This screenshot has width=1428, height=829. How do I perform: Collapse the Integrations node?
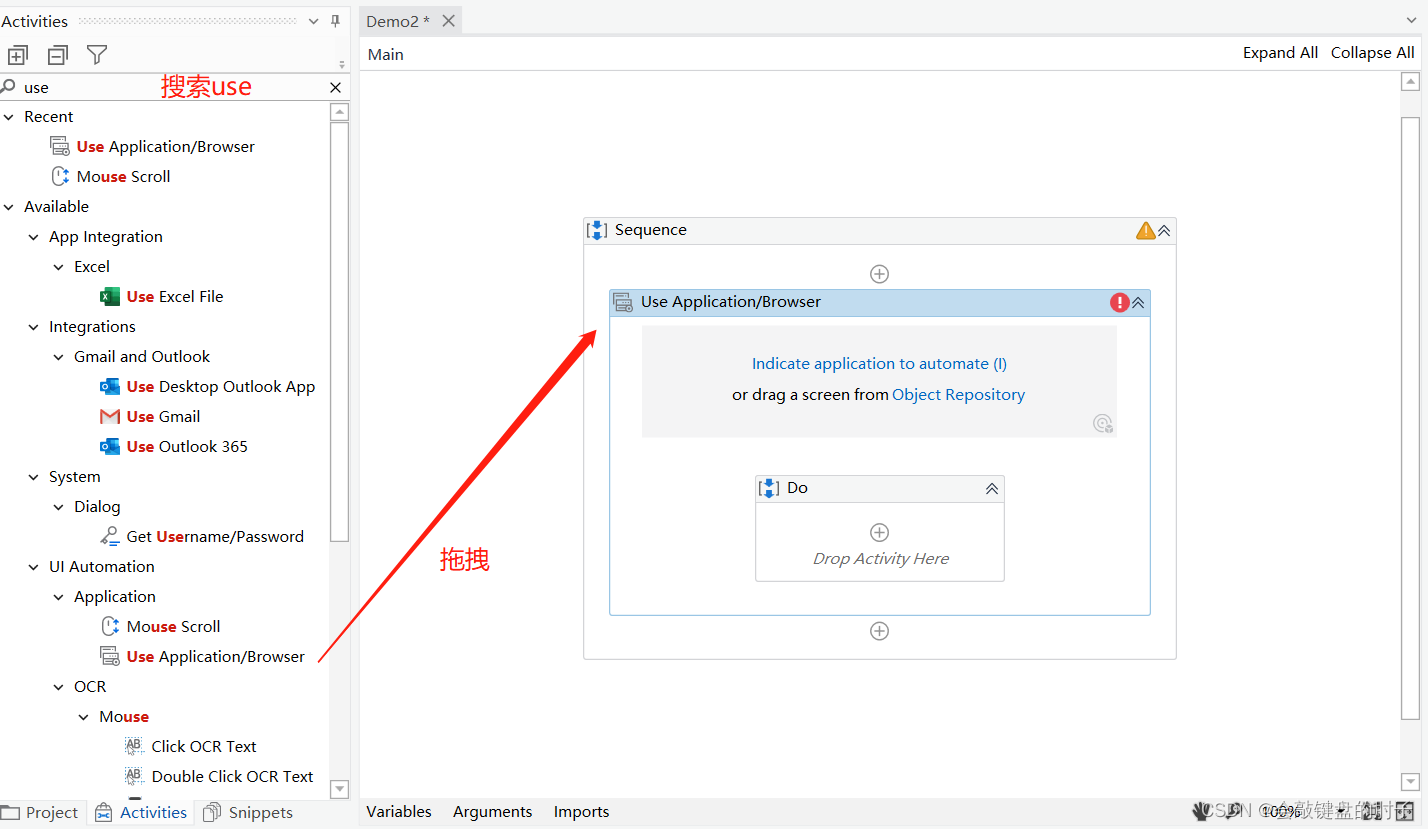coord(34,327)
